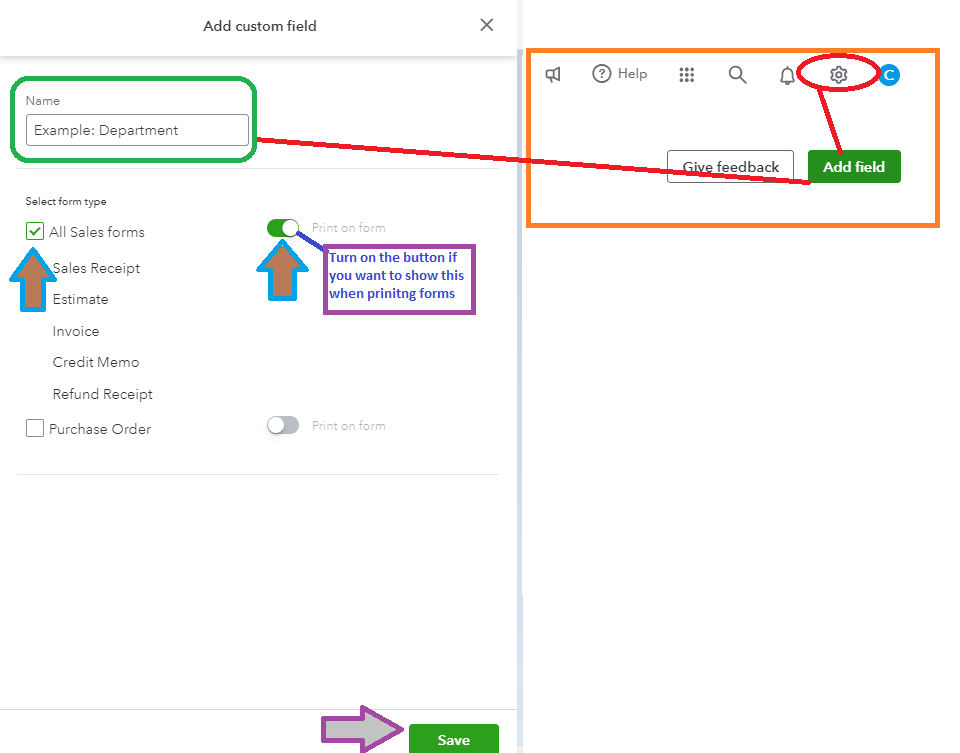This screenshot has width=960, height=753.
Task: Click the Add custom field title
Action: pos(260,26)
